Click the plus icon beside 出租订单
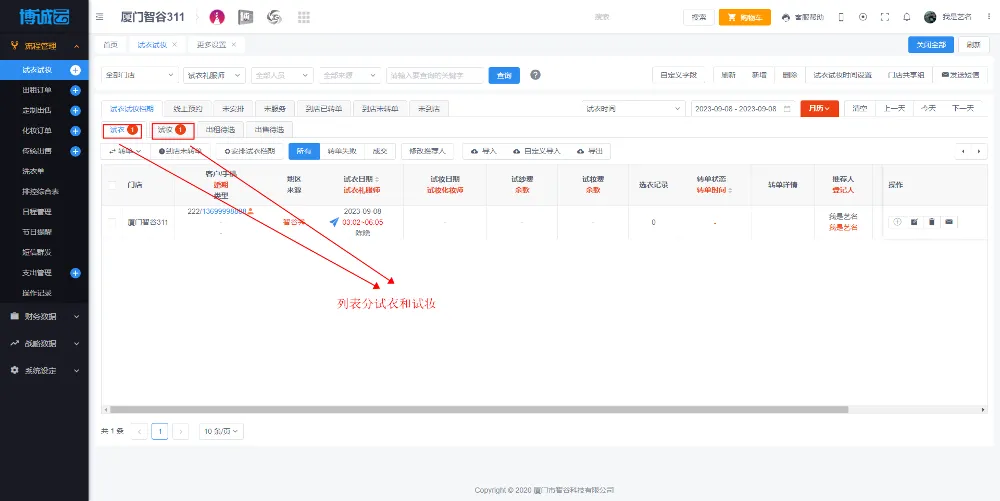Viewport: 1000px width, 501px height. pos(75,90)
